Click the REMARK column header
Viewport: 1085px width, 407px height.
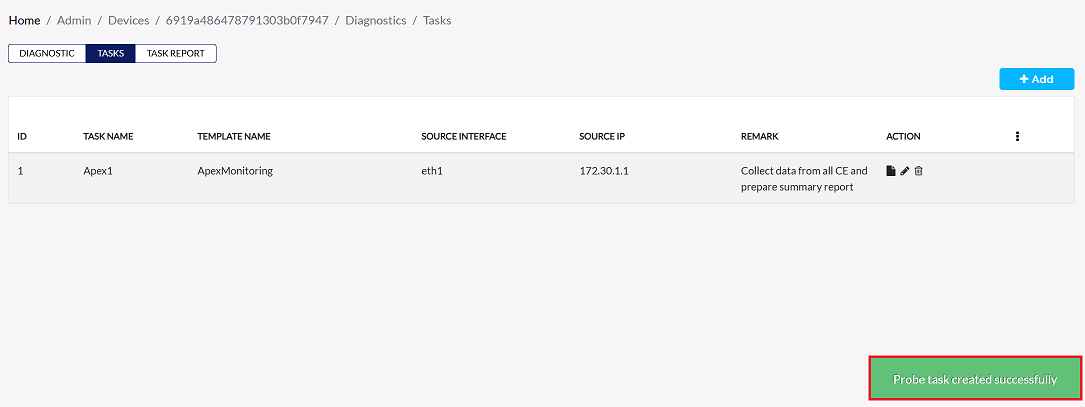tap(759, 136)
